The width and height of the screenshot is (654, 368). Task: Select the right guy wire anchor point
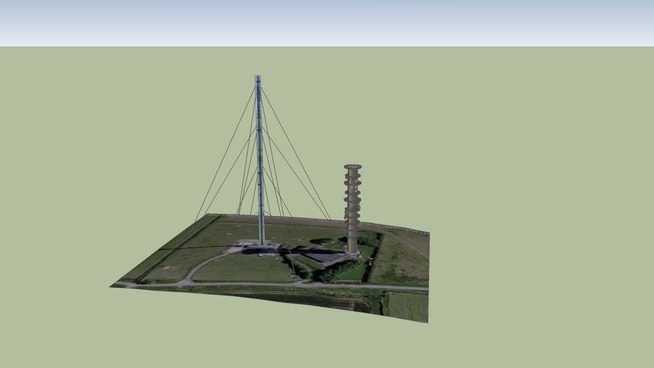click(330, 219)
